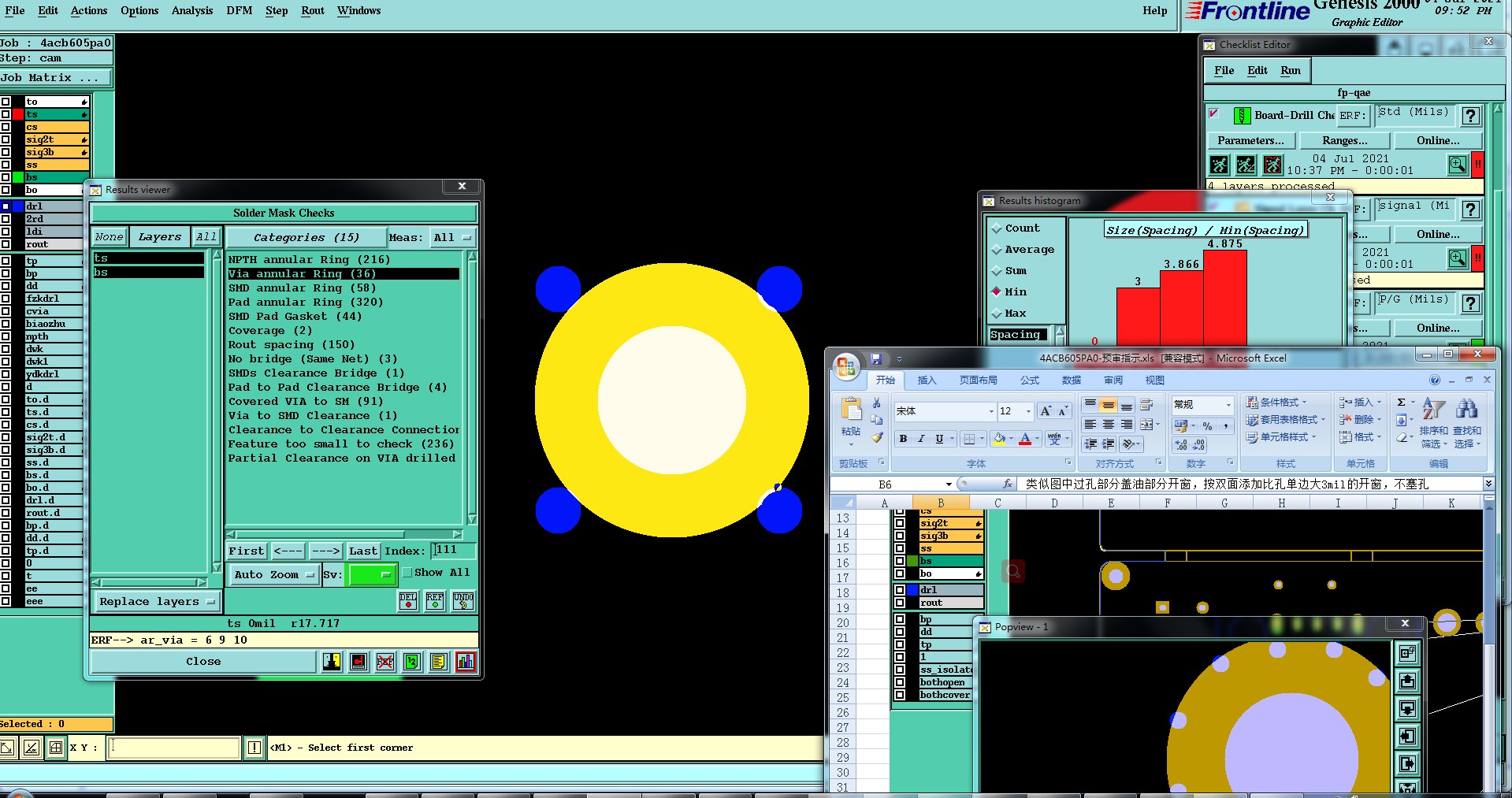
Task: Click the percent style icon in Excel
Action: pyautogui.click(x=1207, y=426)
